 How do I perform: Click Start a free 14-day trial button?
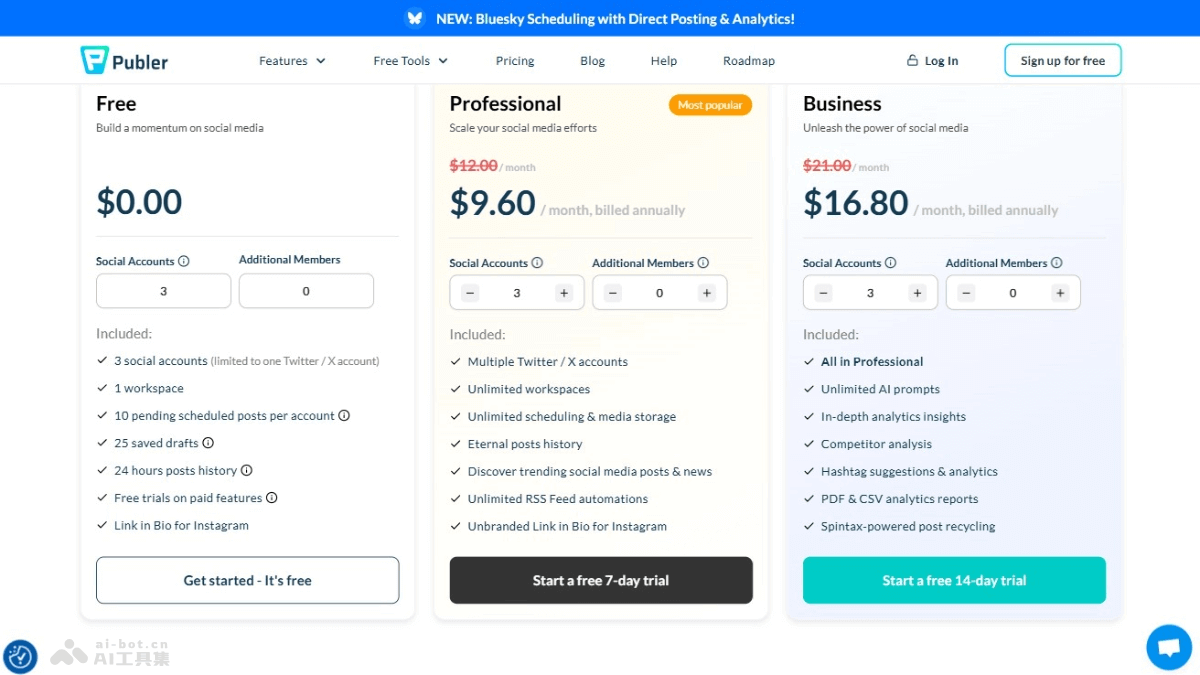pyautogui.click(x=954, y=580)
